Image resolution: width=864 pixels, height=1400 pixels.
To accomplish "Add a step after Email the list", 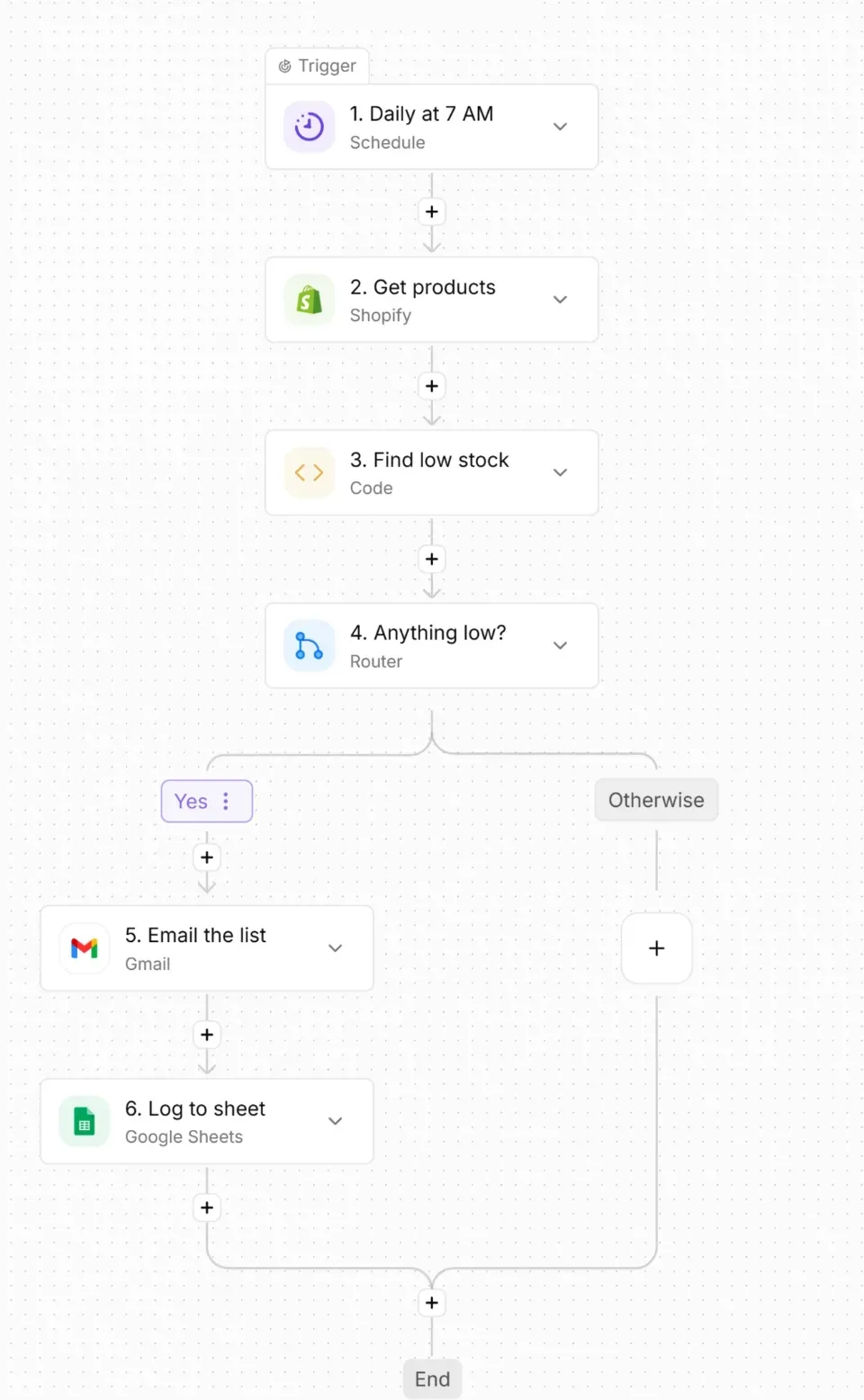I will tap(207, 1035).
